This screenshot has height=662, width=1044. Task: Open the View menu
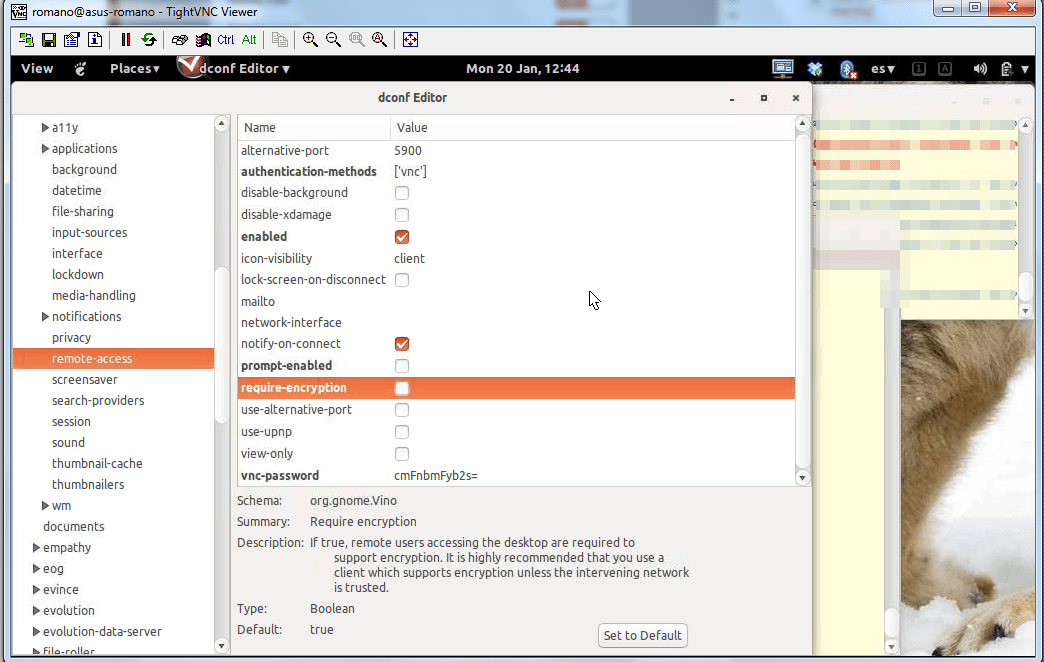coord(36,68)
